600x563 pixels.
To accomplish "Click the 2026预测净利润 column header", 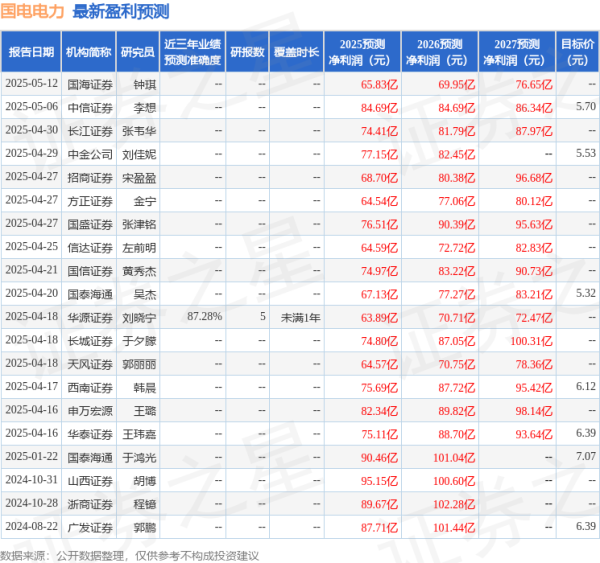I will [x=440, y=52].
